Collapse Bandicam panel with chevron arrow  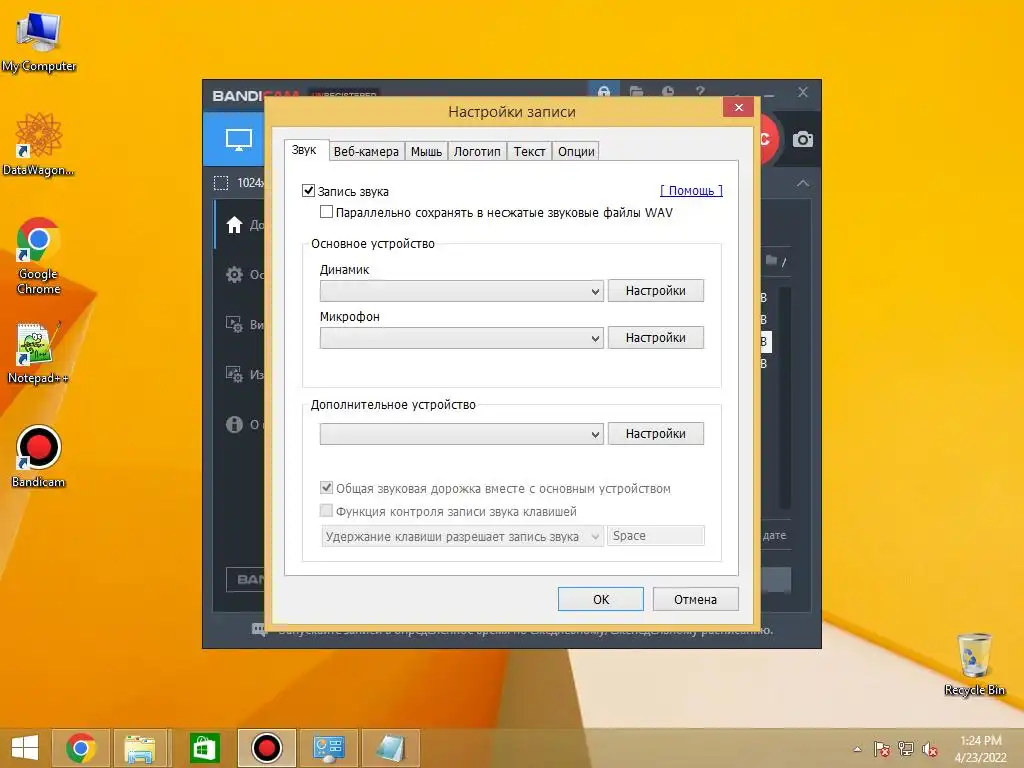click(803, 184)
